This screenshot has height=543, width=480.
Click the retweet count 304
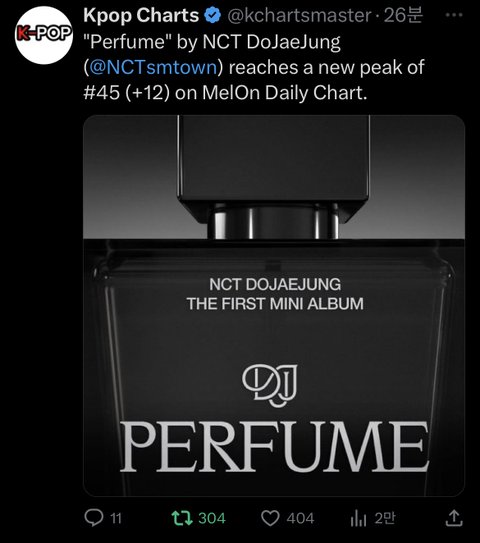(x=212, y=518)
